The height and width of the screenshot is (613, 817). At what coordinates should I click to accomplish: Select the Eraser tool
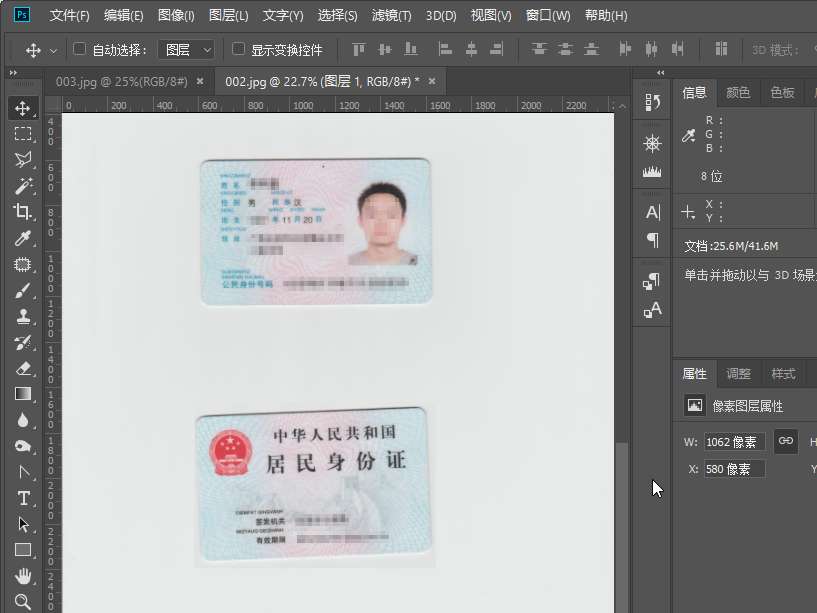pyautogui.click(x=22, y=369)
